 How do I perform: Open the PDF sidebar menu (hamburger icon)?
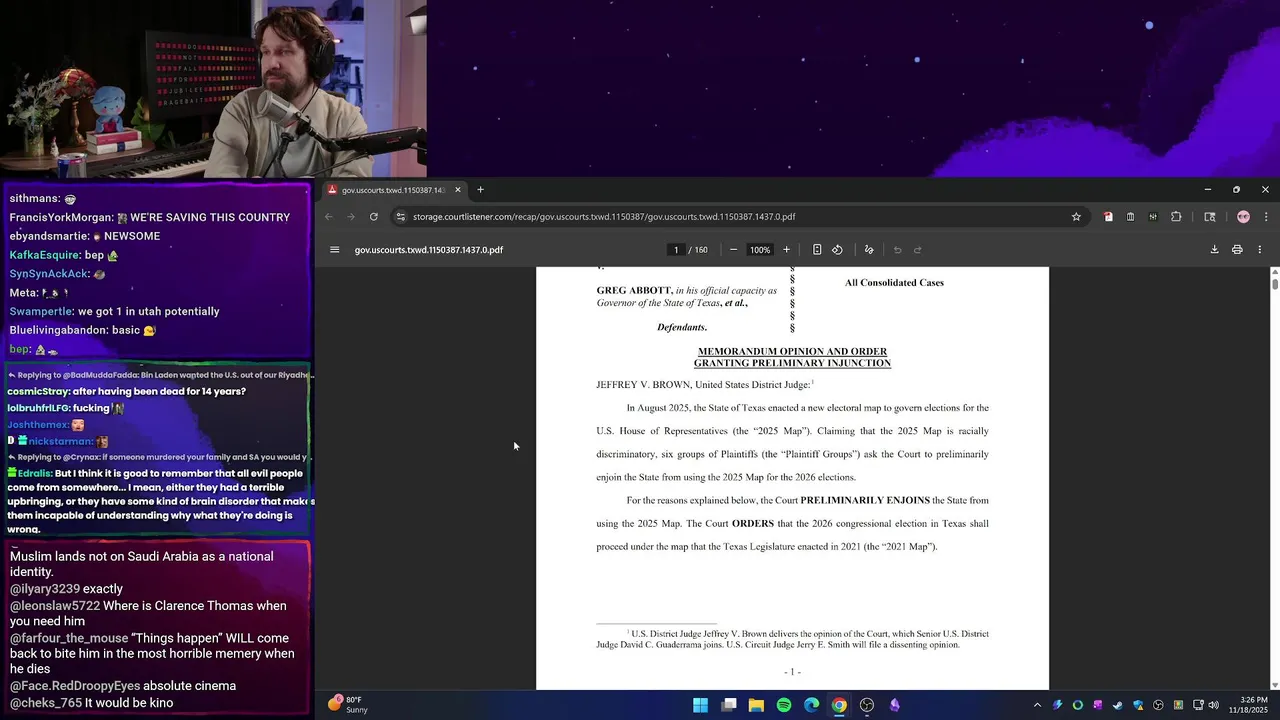[335, 250]
